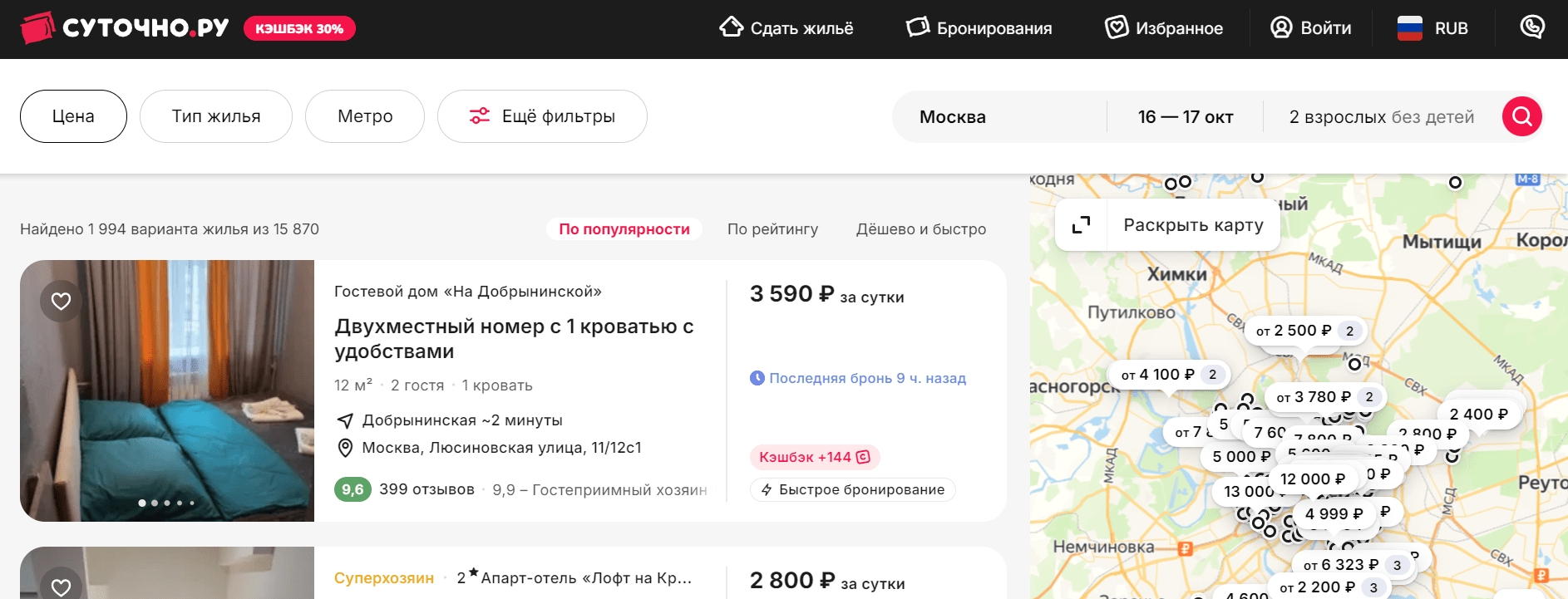Click the Russian flag currency icon

[x=1409, y=28]
